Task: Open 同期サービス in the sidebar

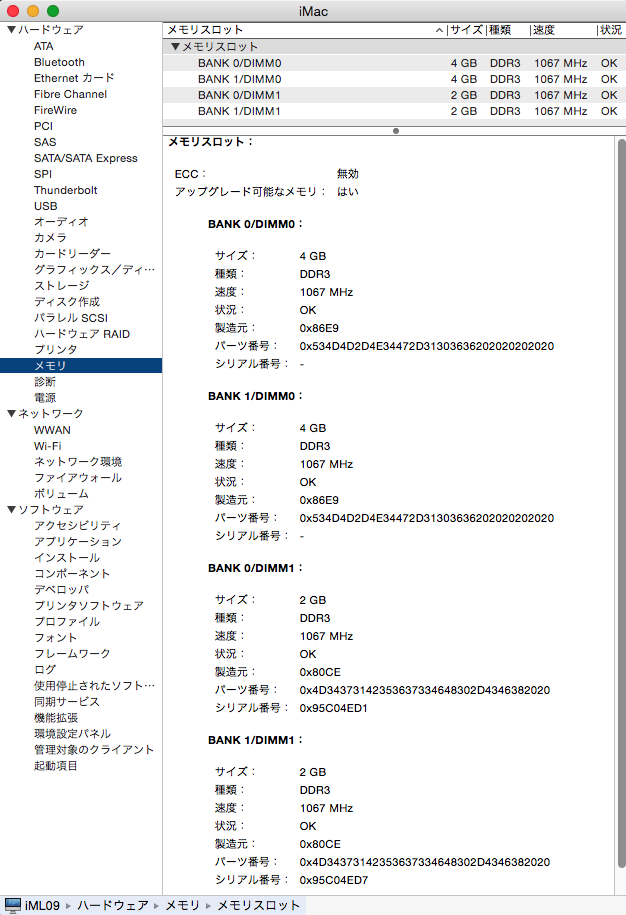Action: [x=67, y=701]
